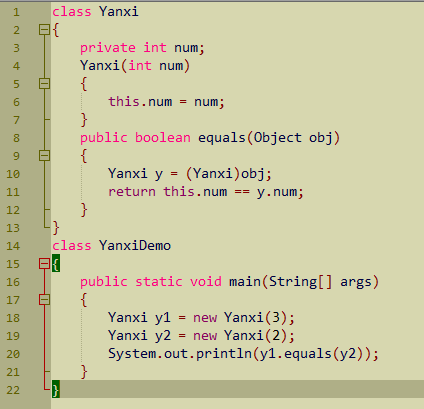This screenshot has width=424, height=409.
Task: Click 'return' keyword on line 11
Action: pyautogui.click(x=132, y=192)
